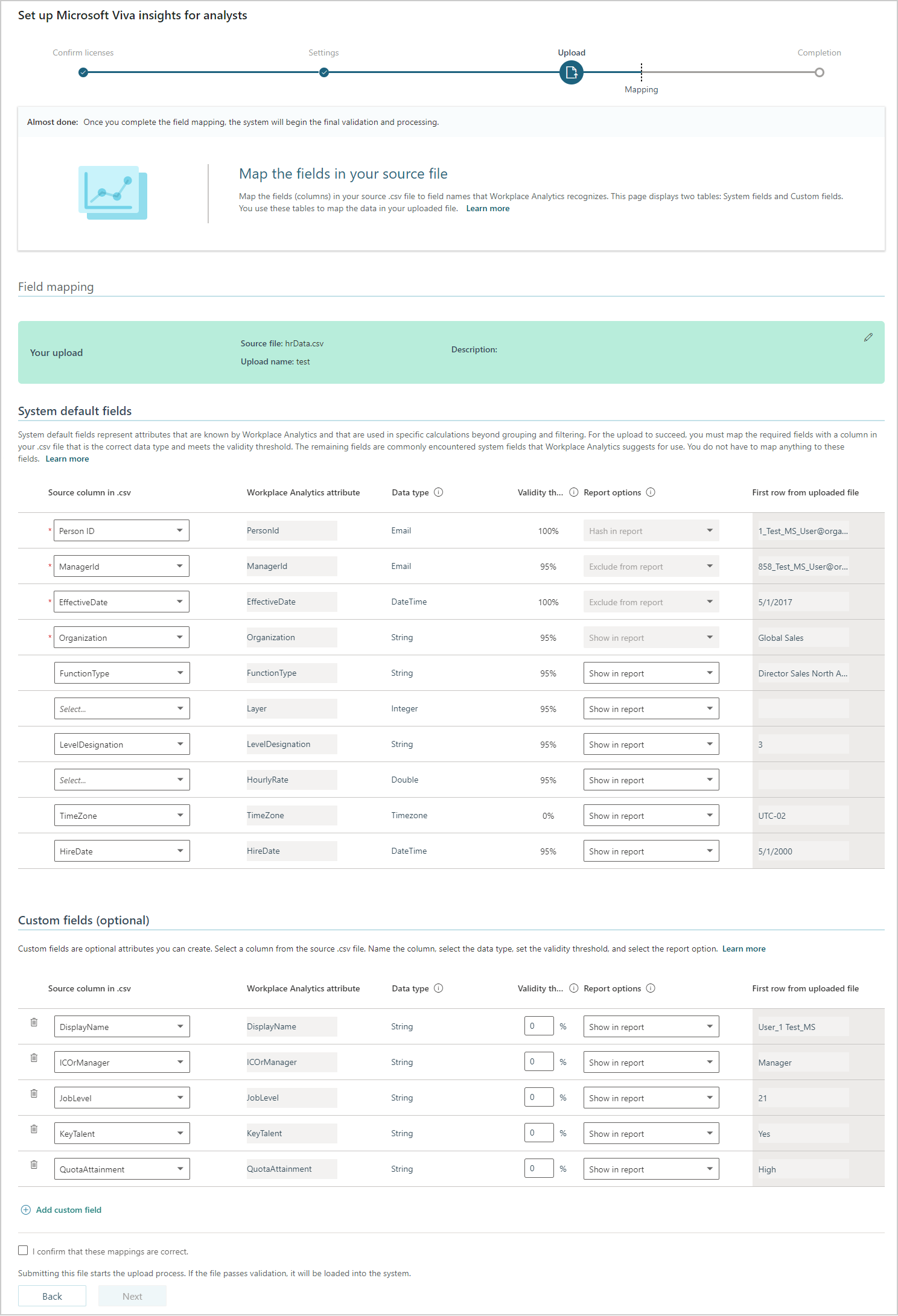The width and height of the screenshot is (898, 1316).
Task: Open report options dropdown for TimeZone row
Action: coord(651,815)
